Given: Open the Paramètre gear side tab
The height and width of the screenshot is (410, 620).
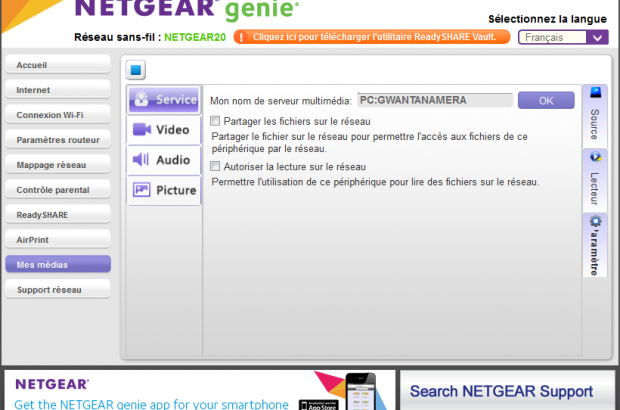Looking at the screenshot, I should point(594,222).
